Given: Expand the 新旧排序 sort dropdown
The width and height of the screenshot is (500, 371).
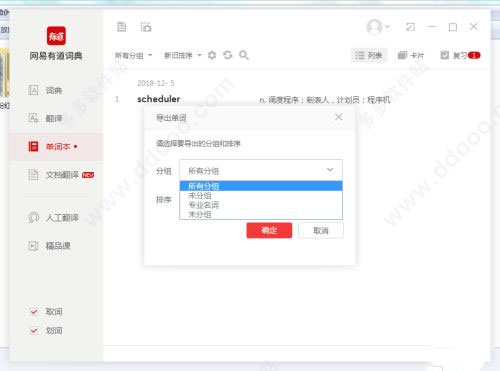Looking at the screenshot, I should (183, 55).
